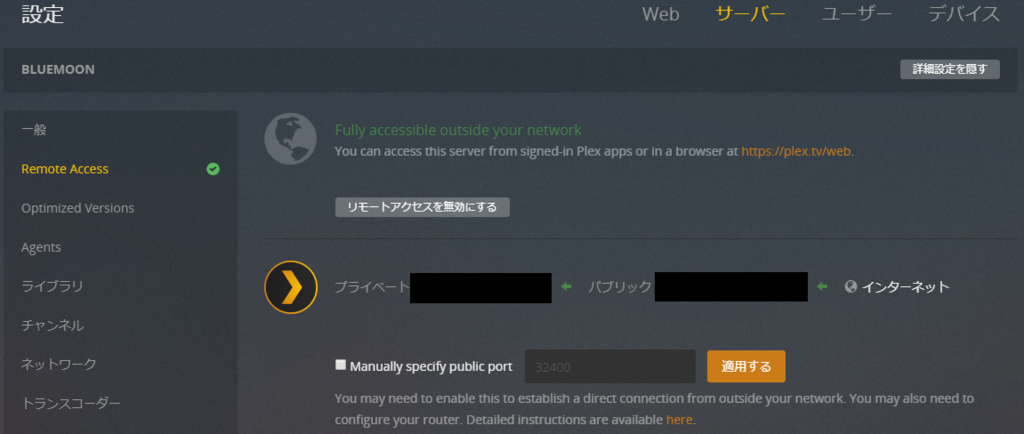Click 'Fully accessible outside your network' status text
The width and height of the screenshot is (1024, 434).
[x=458, y=130]
